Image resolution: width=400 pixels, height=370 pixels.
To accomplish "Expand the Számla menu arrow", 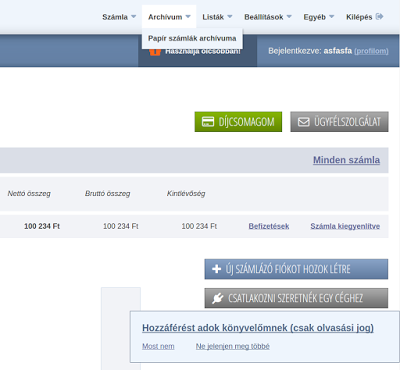I will [134, 16].
